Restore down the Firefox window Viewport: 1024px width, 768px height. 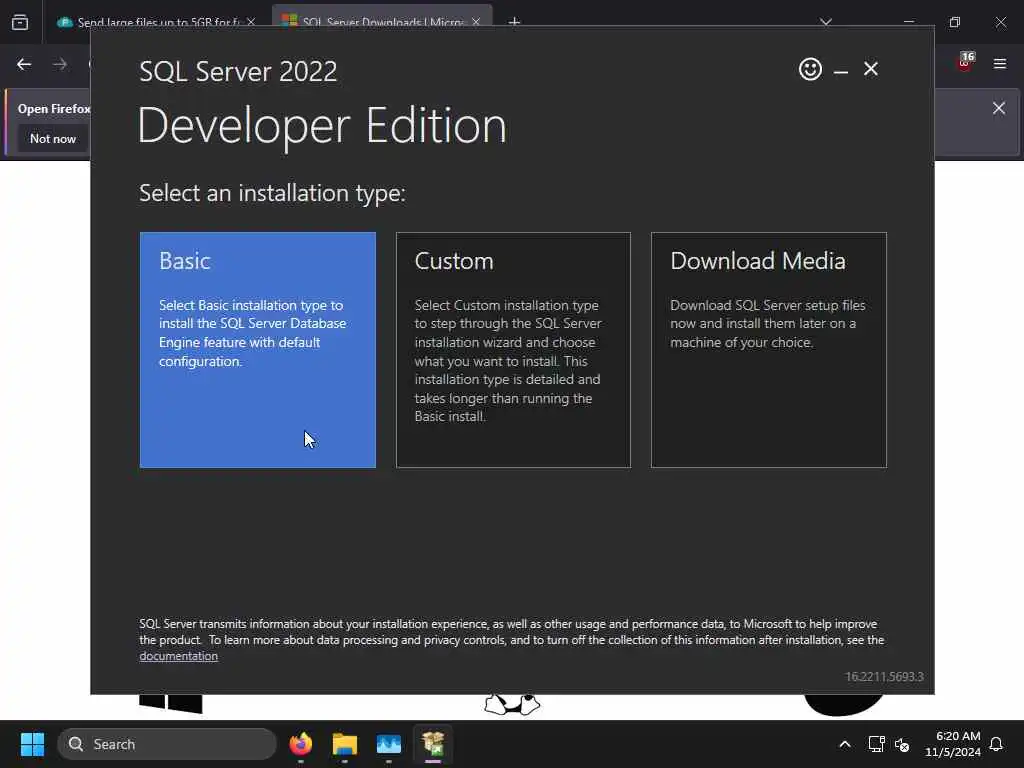click(x=955, y=22)
